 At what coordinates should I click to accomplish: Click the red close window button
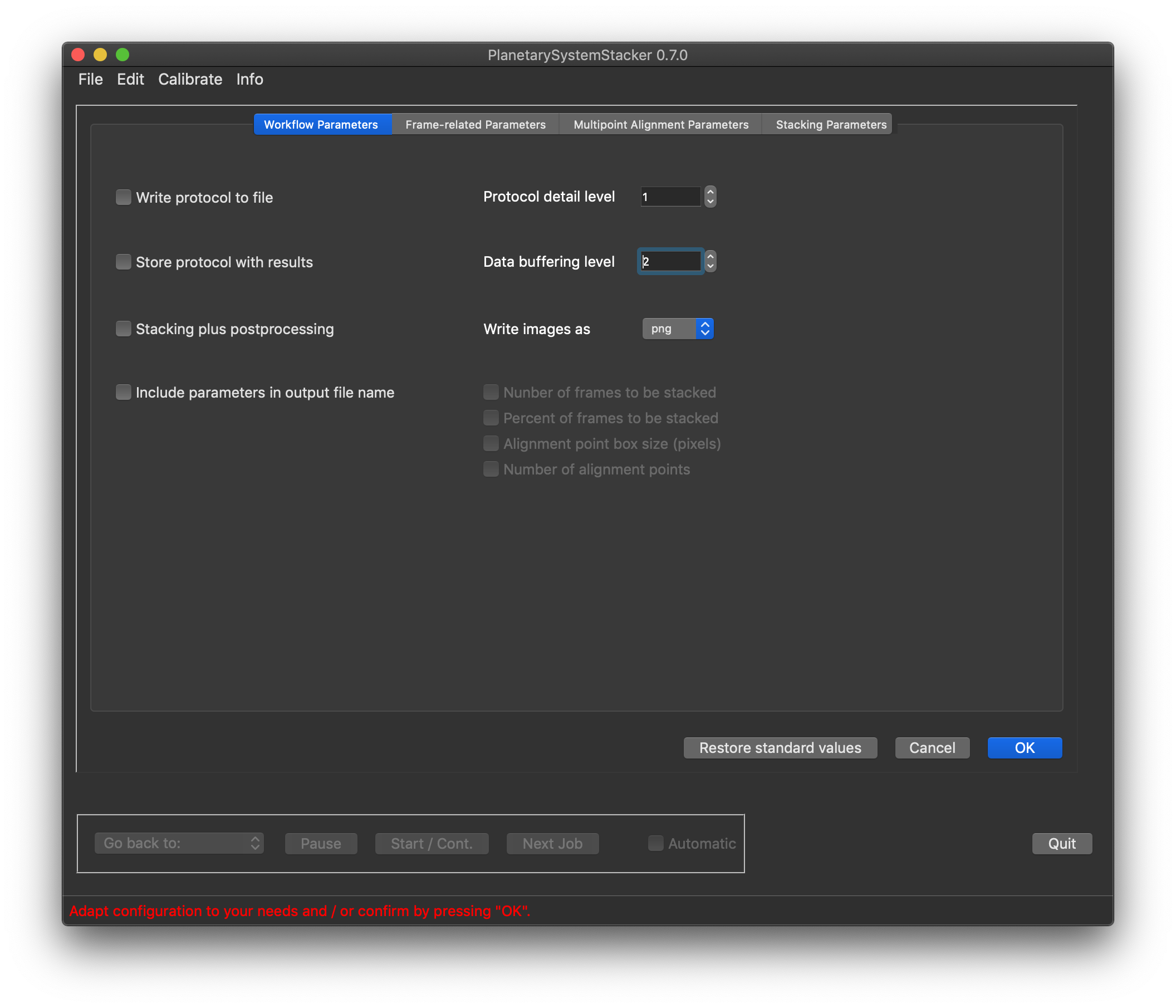[79, 55]
